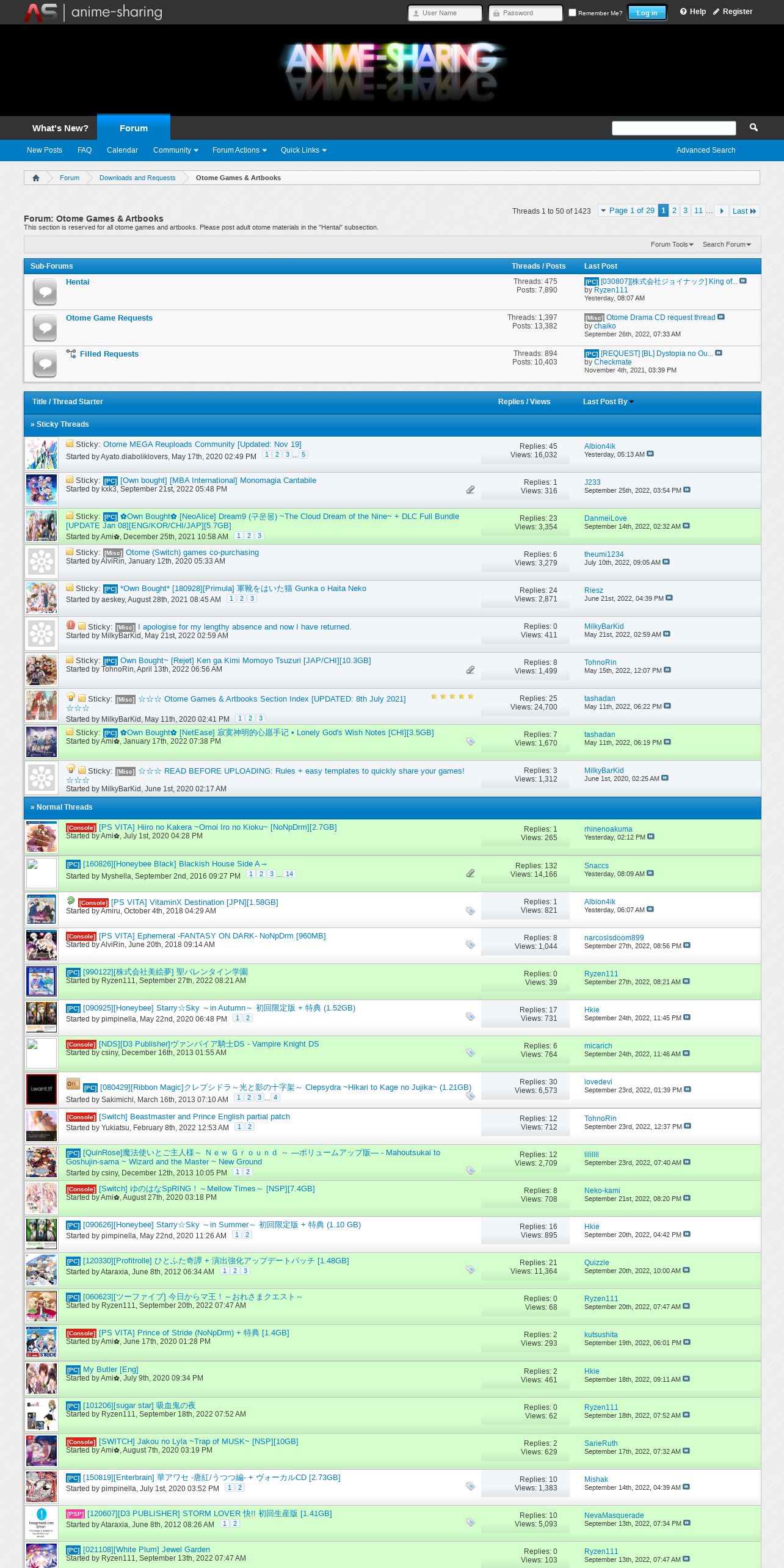Click the Register pencil link in top bar
The image size is (784, 1568).
point(733,12)
